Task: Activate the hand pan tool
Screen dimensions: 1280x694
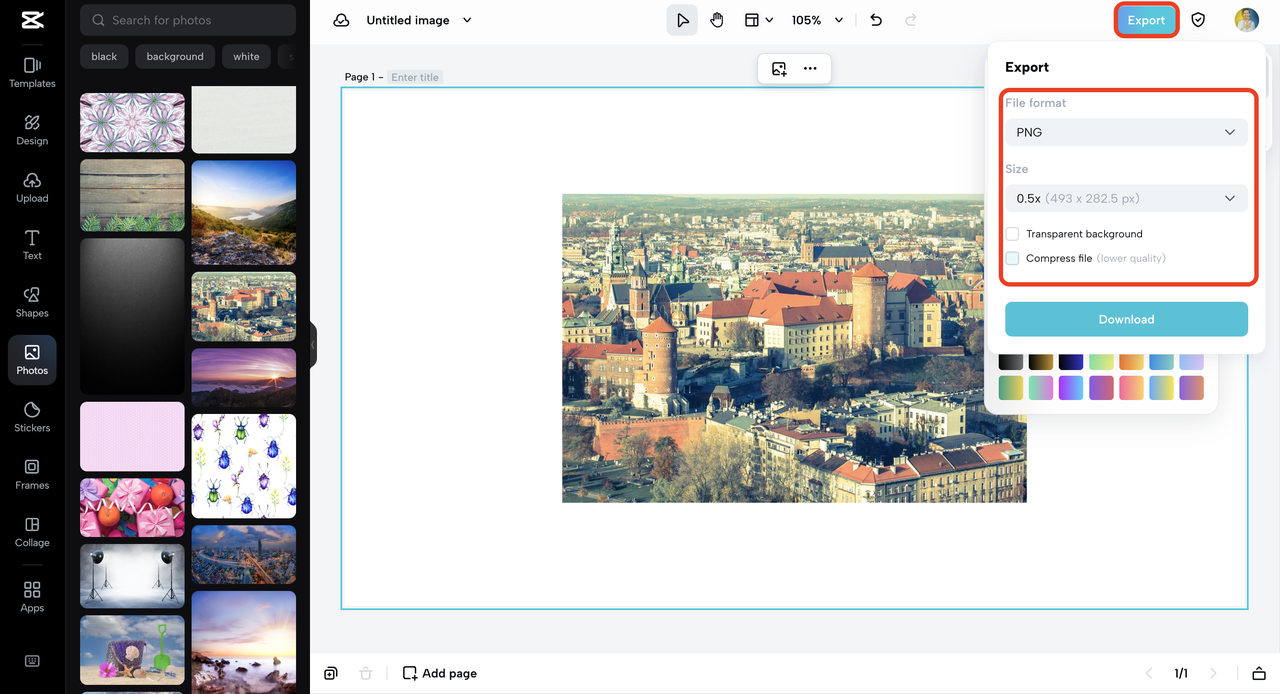Action: pyautogui.click(x=717, y=20)
